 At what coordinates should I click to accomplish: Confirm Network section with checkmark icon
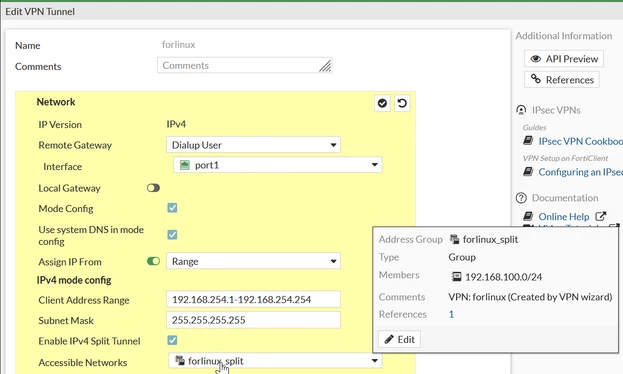[x=382, y=103]
